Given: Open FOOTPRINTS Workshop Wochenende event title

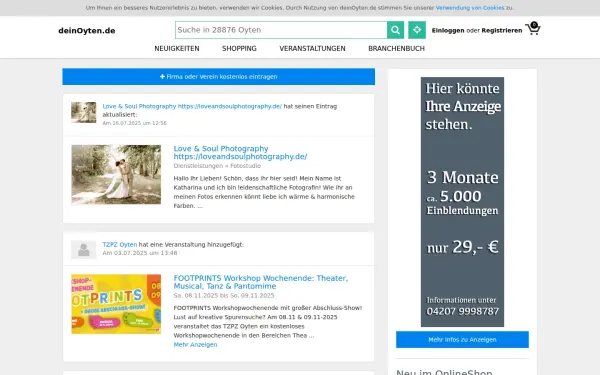Looking at the screenshot, I should pos(261,282).
